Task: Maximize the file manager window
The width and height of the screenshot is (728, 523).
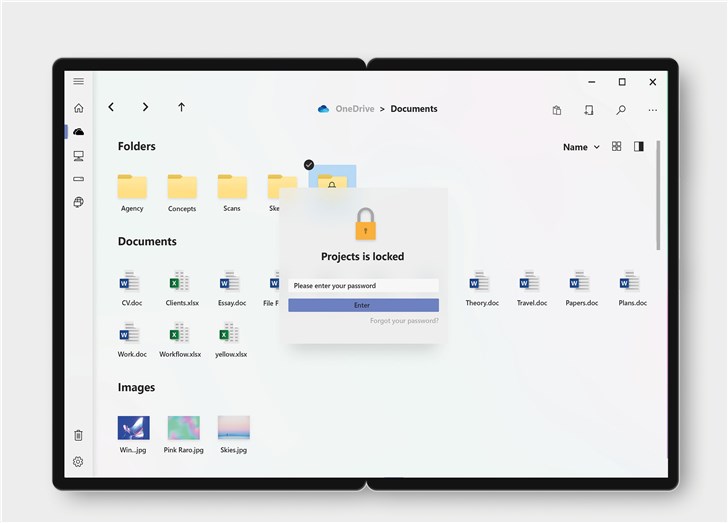Action: tap(622, 82)
